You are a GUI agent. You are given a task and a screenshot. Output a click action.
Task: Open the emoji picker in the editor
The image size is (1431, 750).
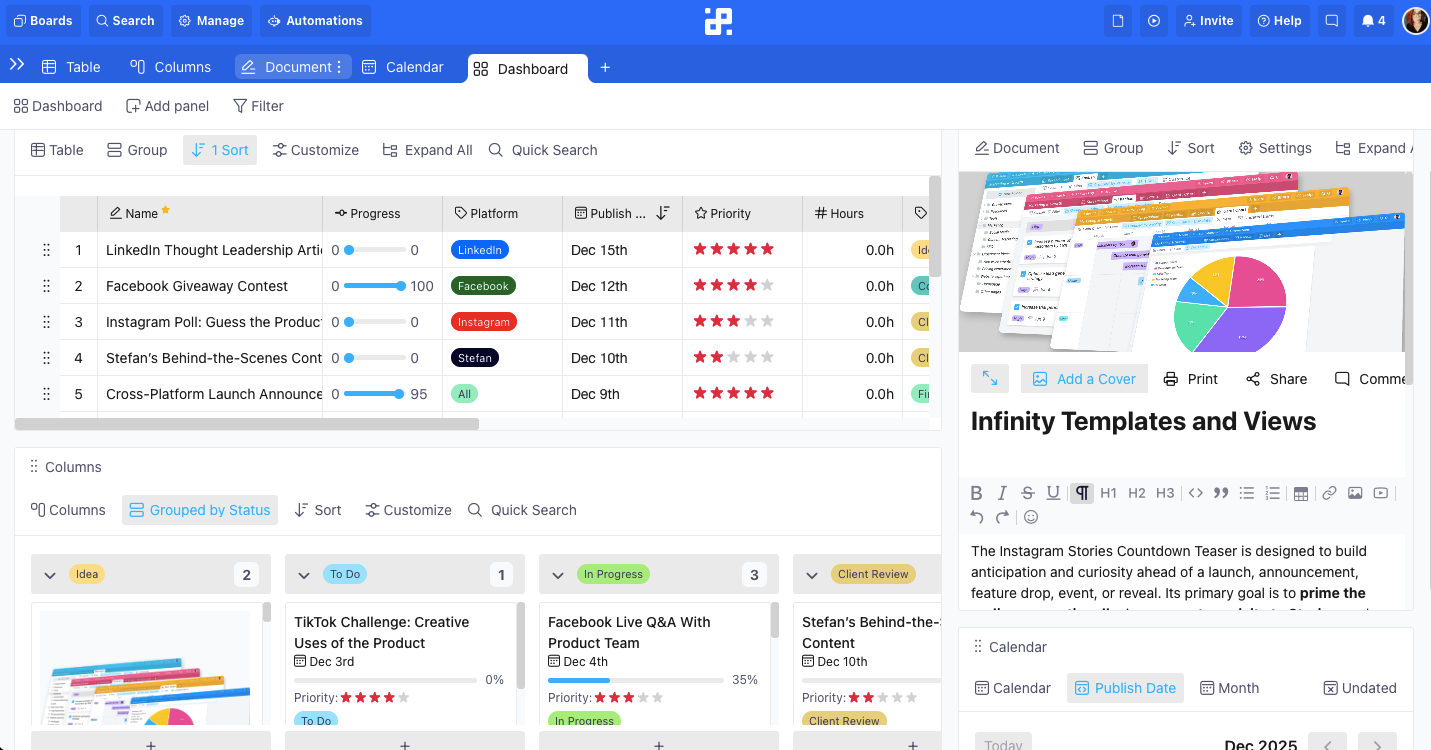coord(1031,517)
